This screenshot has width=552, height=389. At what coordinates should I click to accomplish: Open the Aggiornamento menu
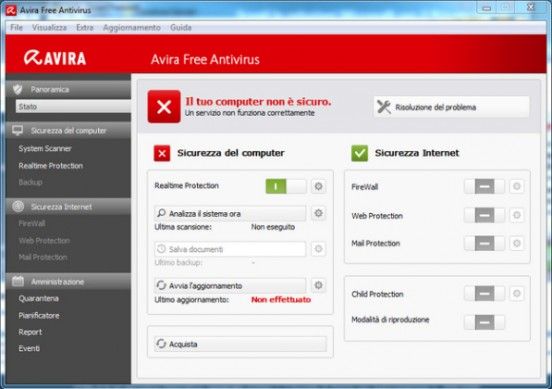pos(132,27)
